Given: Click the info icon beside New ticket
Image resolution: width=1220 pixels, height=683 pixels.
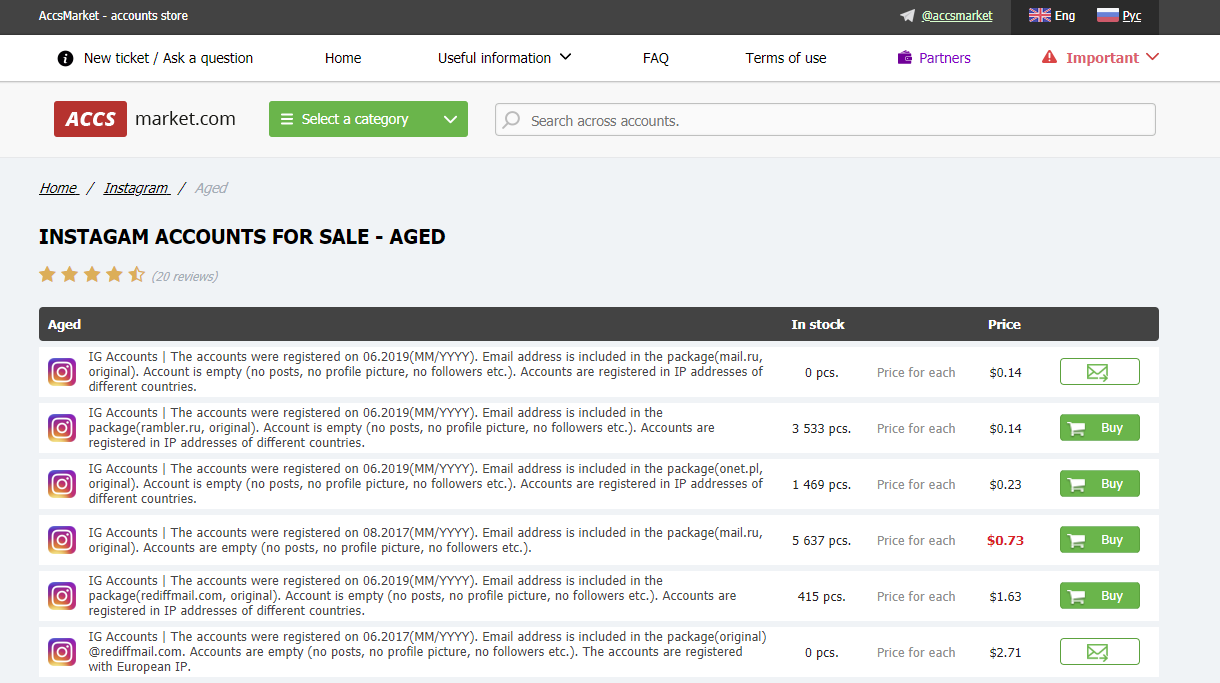Looking at the screenshot, I should pyautogui.click(x=66, y=58).
